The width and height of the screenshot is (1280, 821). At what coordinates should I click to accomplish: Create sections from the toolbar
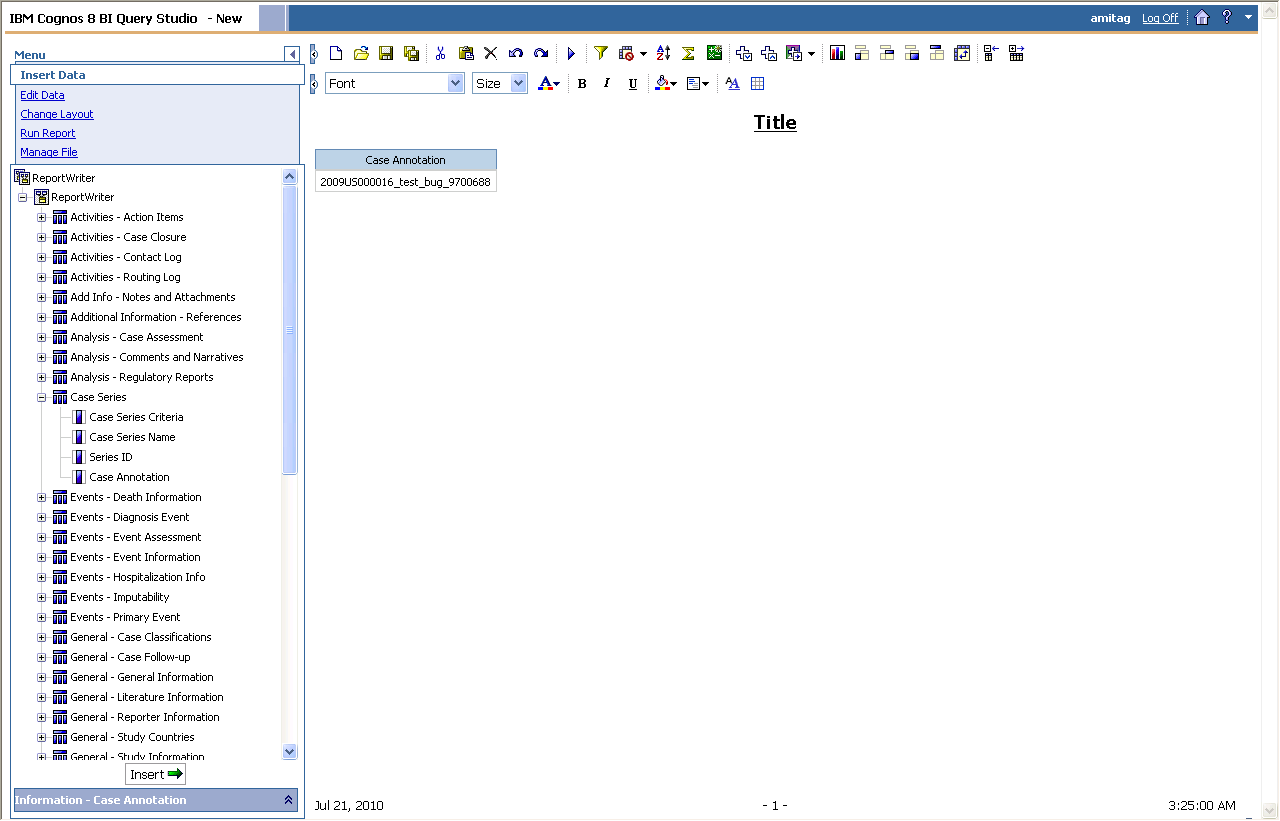point(937,53)
